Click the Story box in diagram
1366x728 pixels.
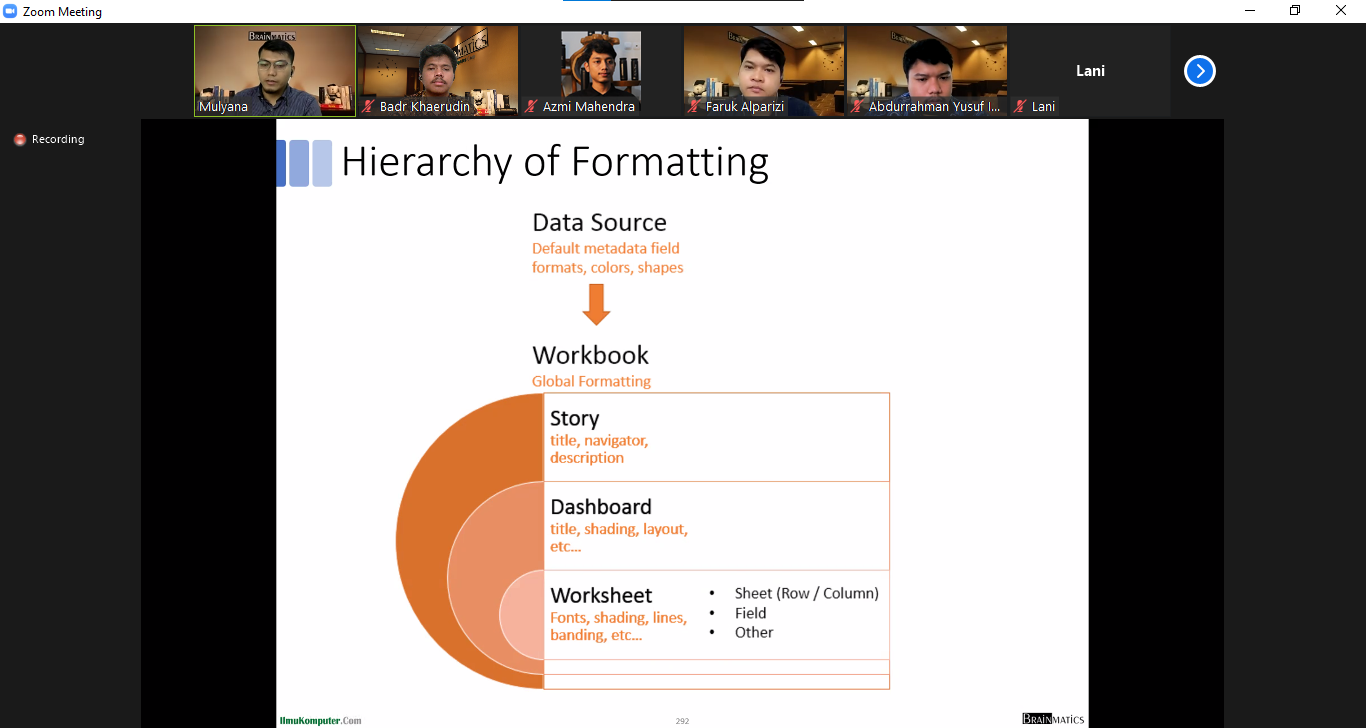(716, 437)
